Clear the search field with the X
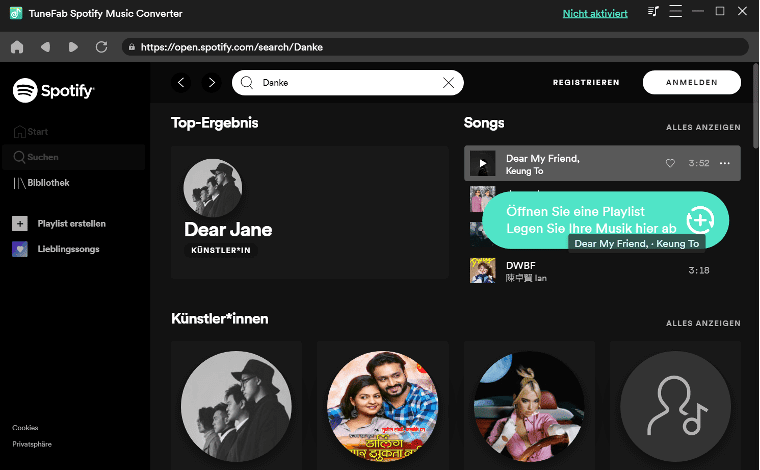760x470 pixels. click(x=448, y=82)
